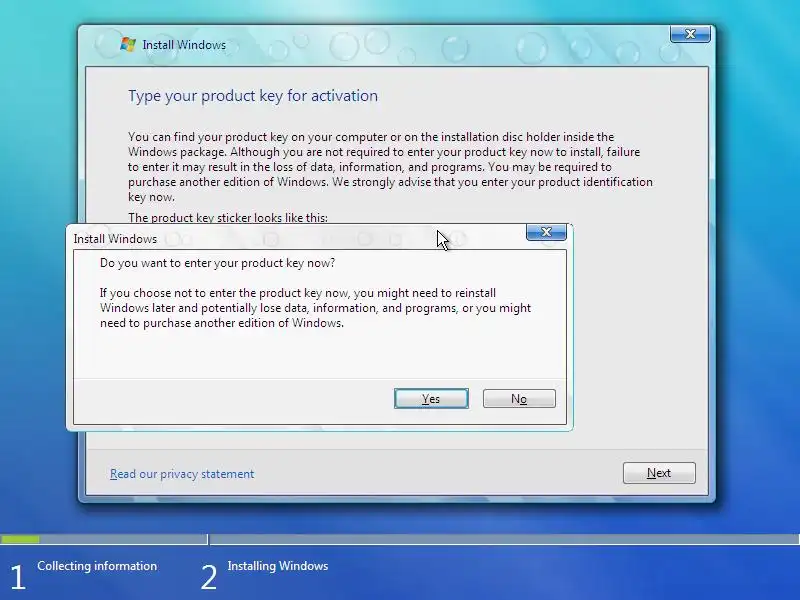Open the Read our privacy statement link

pyautogui.click(x=182, y=474)
